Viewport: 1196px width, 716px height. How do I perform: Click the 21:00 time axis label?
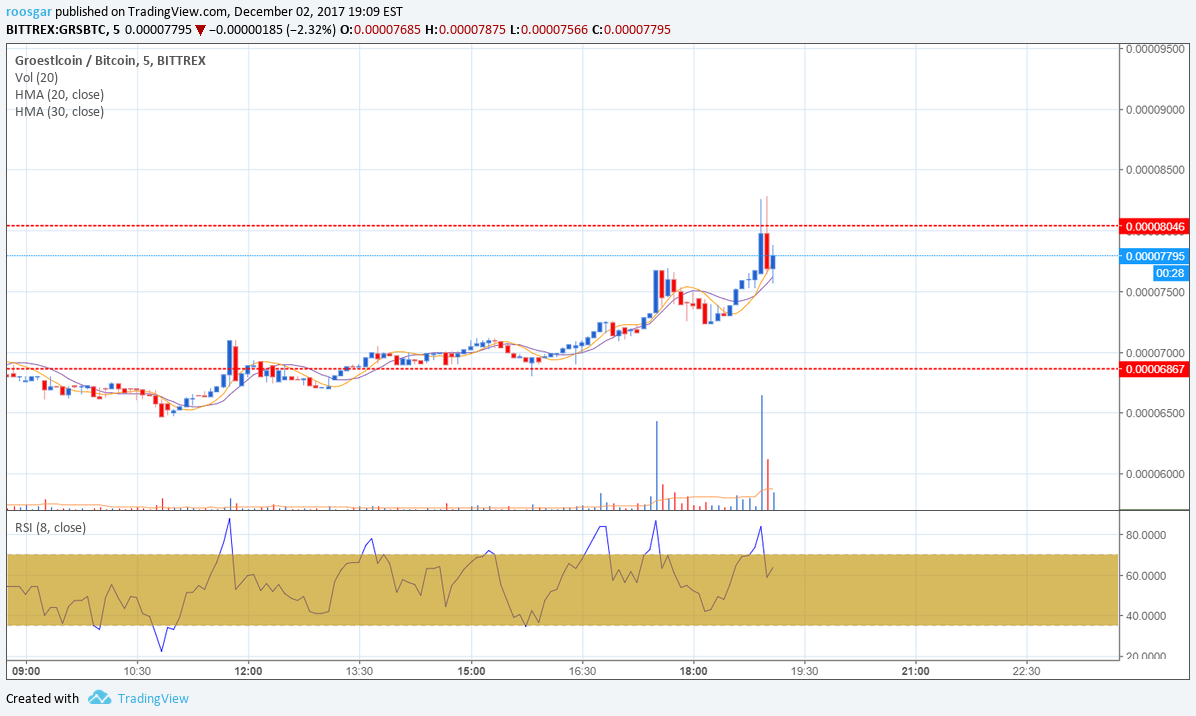915,671
